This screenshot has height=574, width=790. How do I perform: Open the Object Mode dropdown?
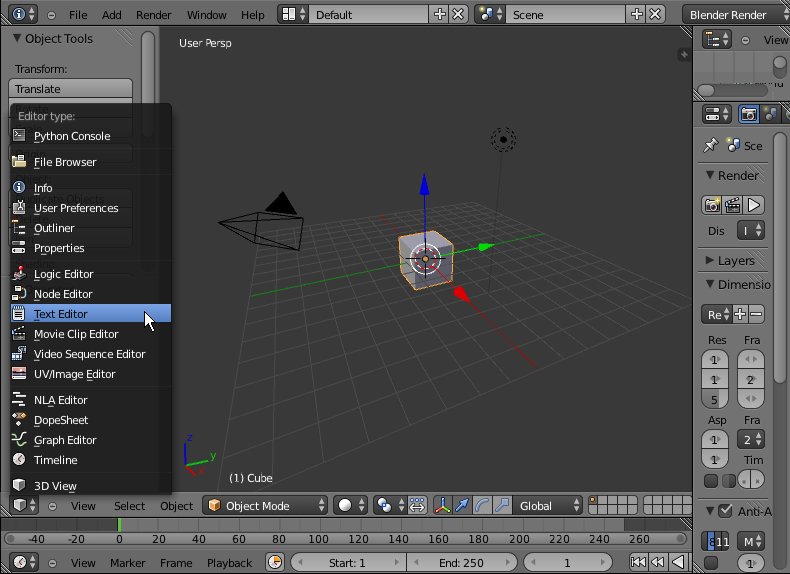click(265, 505)
